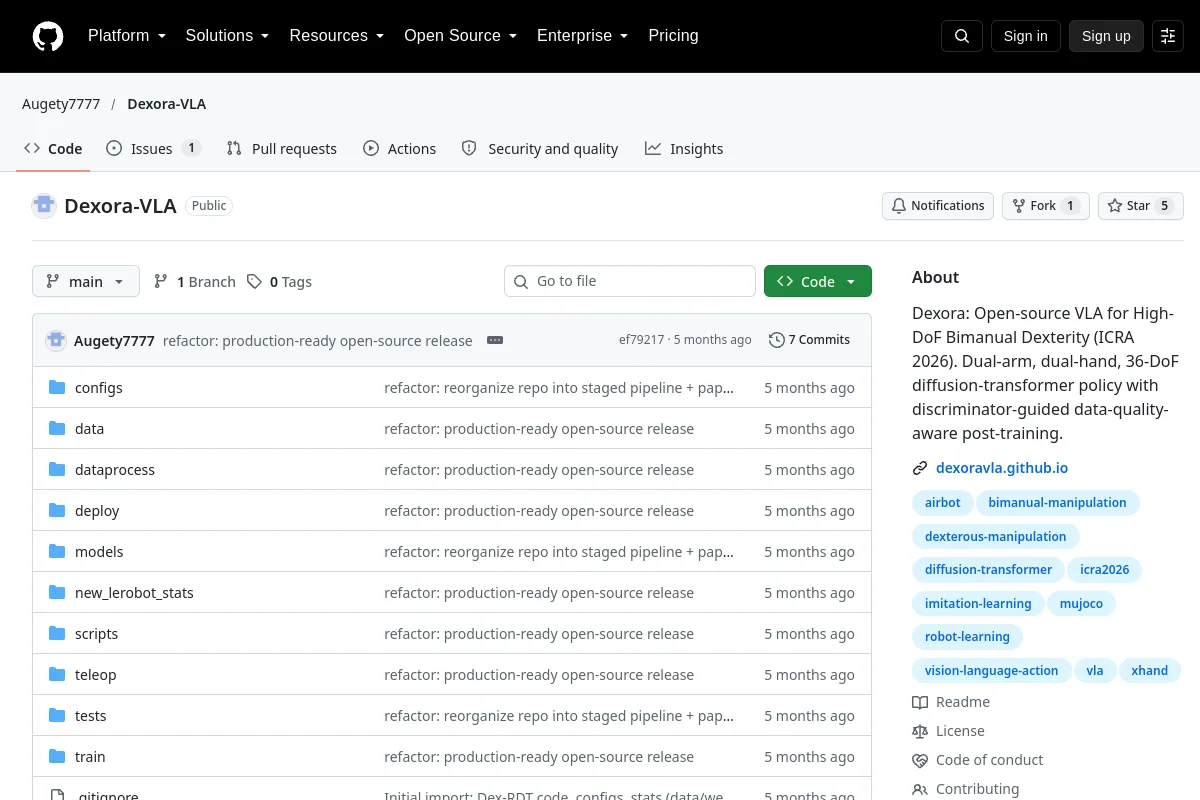
Task: Click the Readme book icon
Action: point(920,702)
